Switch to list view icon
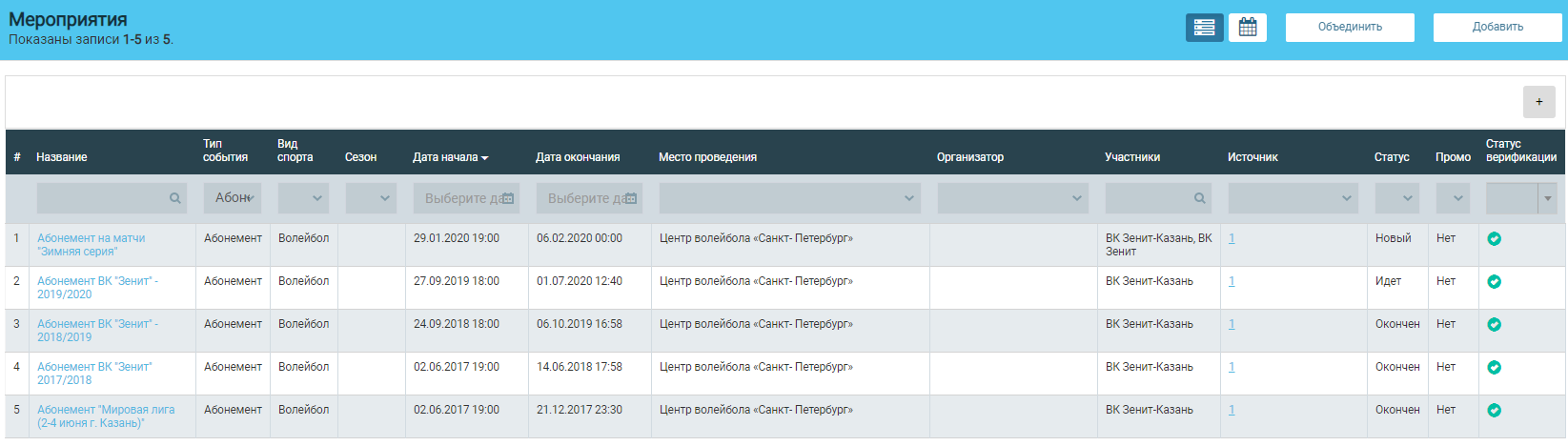This screenshot has height=446, width=1568. [1205, 28]
